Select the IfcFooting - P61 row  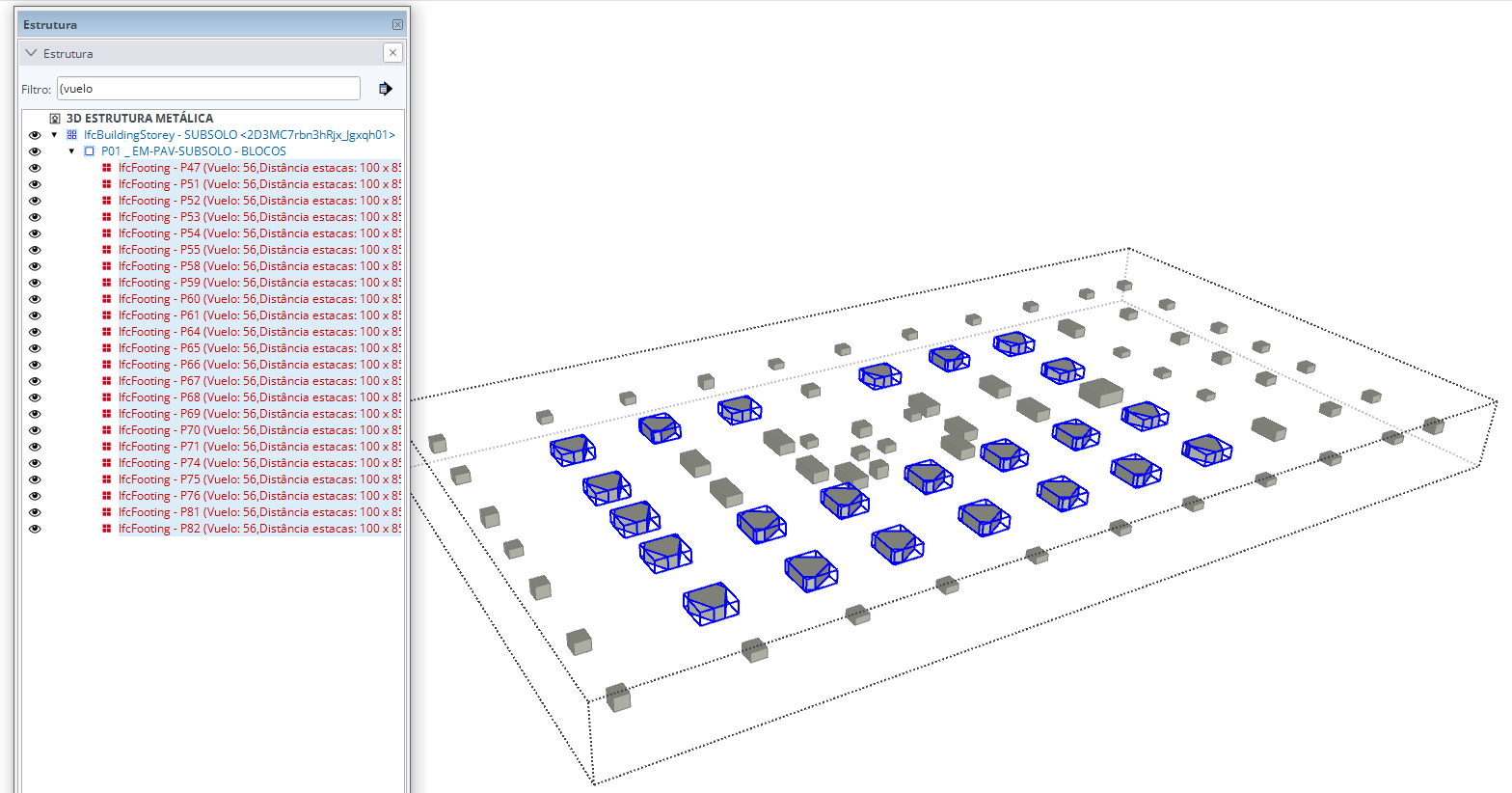click(x=259, y=315)
